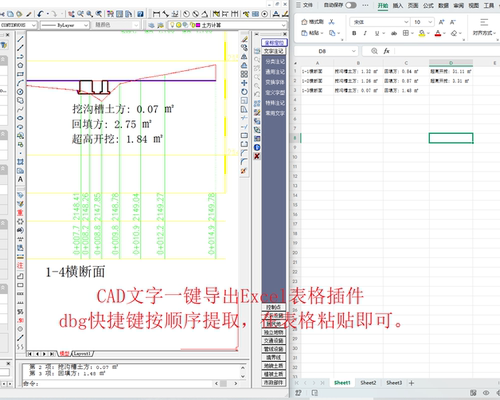
Task: Switch to the Sheet2 tab
Action: click(368, 383)
